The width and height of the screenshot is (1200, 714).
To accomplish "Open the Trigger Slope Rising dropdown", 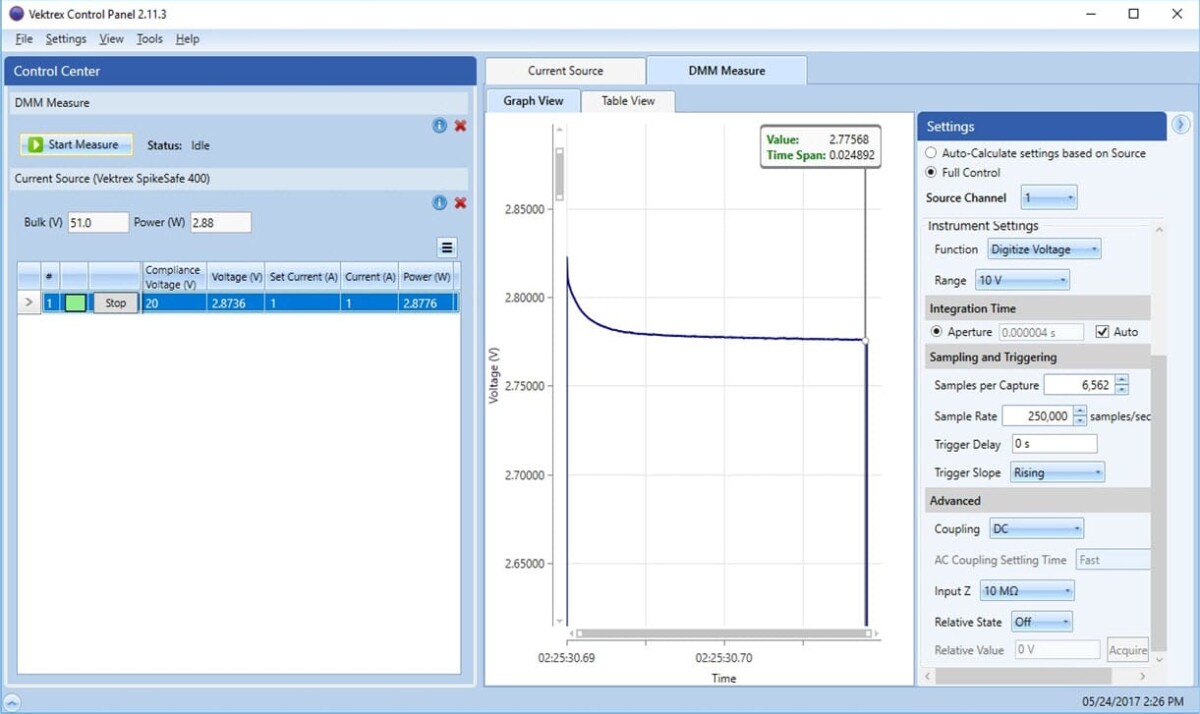I will (1057, 473).
